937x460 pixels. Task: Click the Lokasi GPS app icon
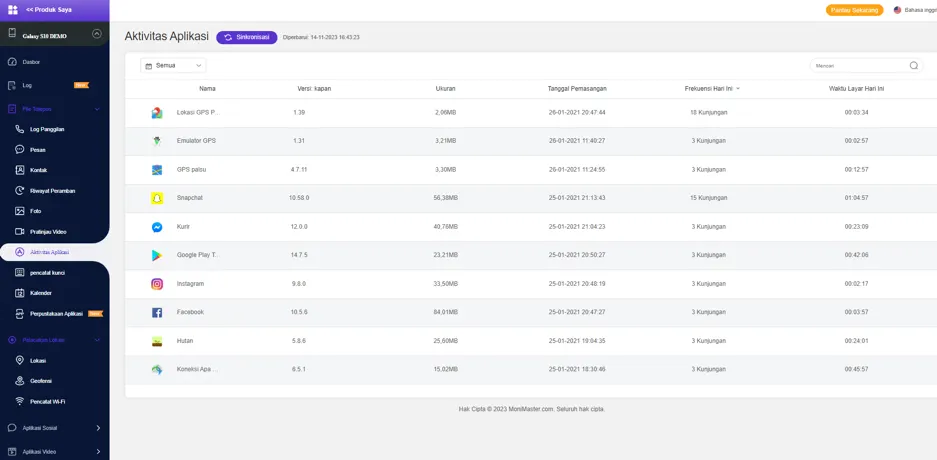pos(157,113)
